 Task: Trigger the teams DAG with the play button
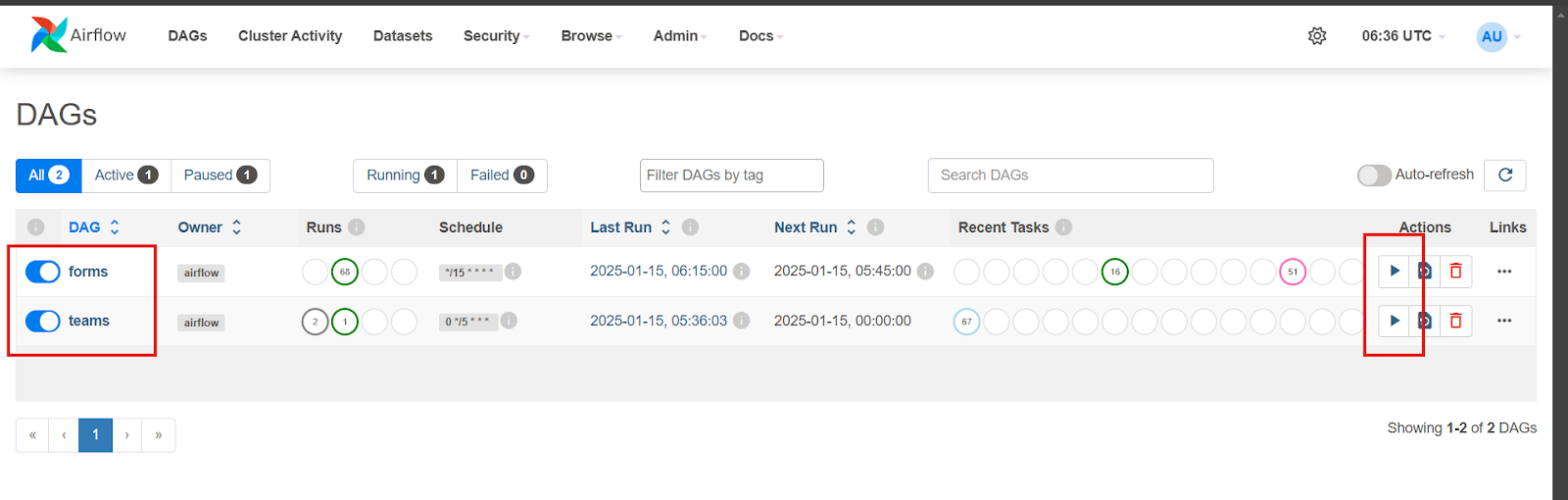(x=1394, y=321)
